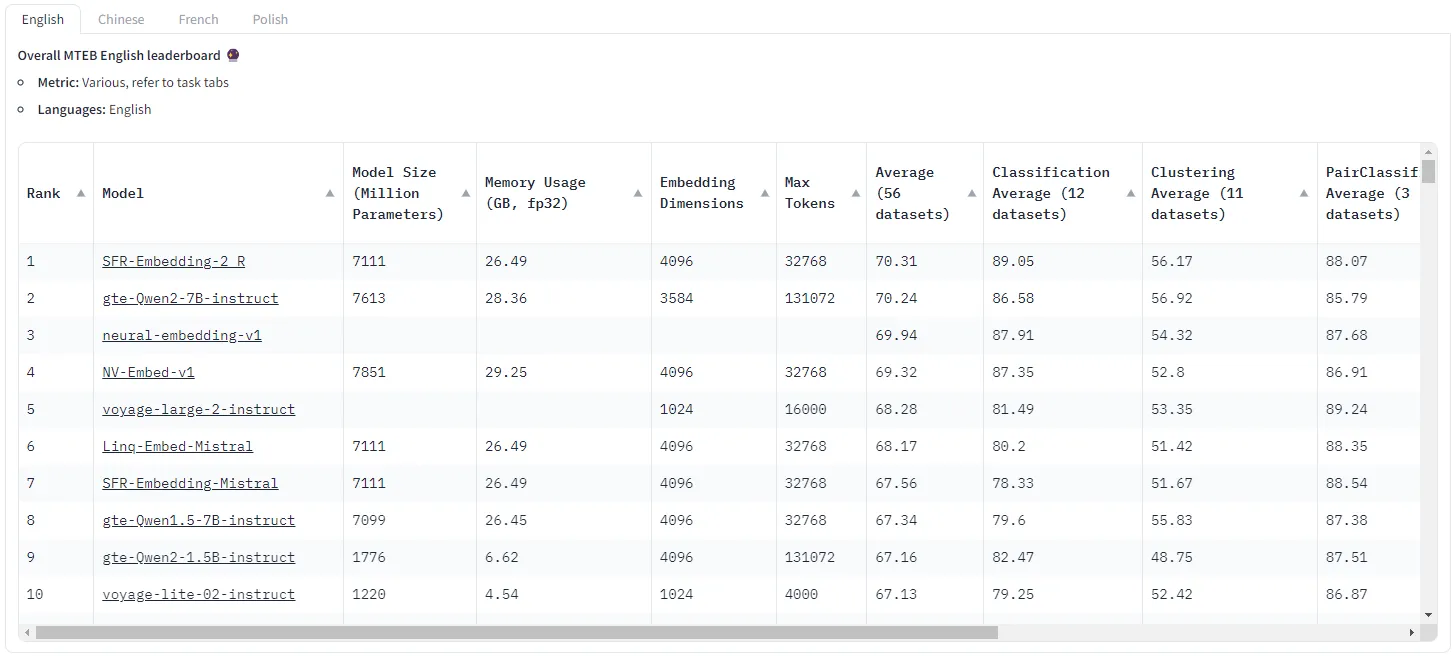Switch to the Chinese tab
1456x656 pixels.
[x=121, y=19]
